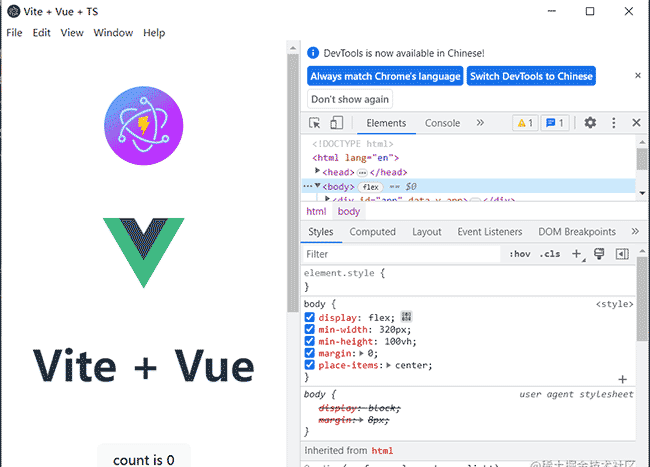650x467 pixels.
Task: Click the warnings count badge
Action: [525, 123]
